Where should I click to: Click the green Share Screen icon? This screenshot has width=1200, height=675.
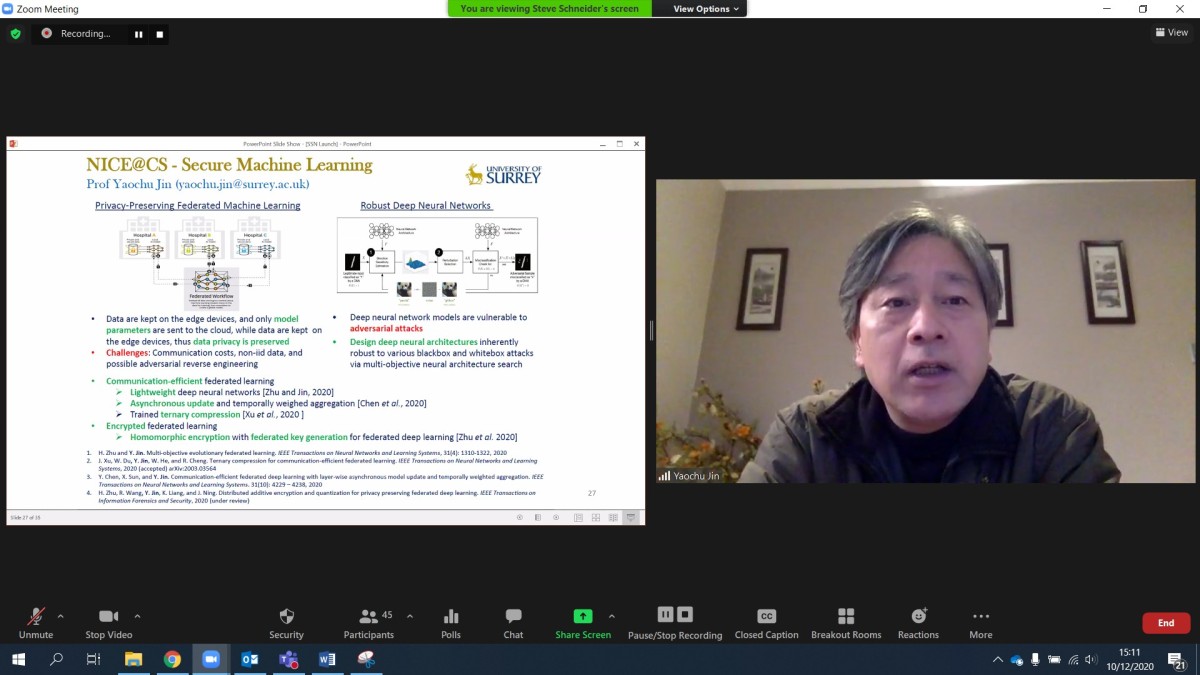tap(582, 616)
